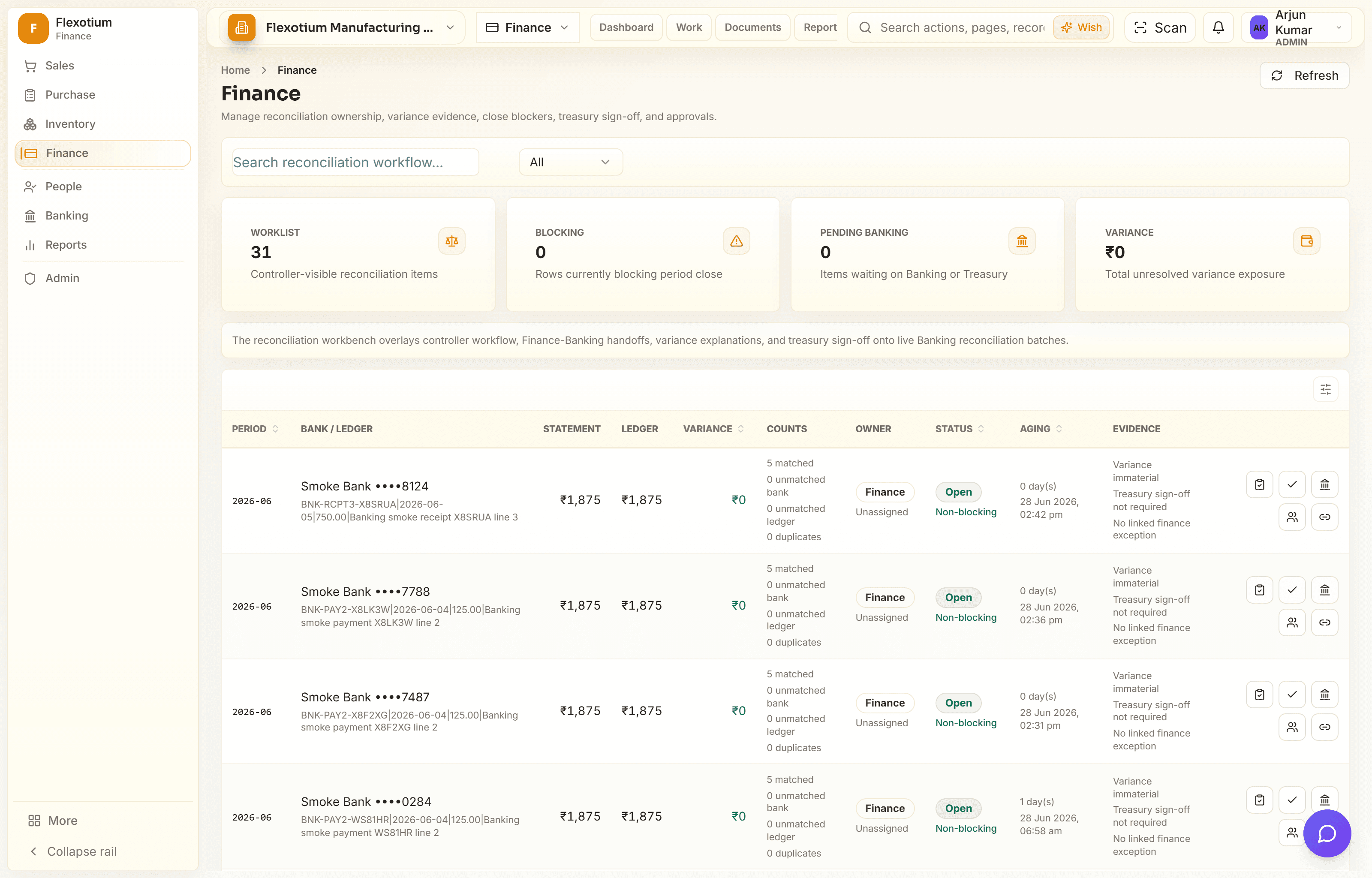This screenshot has width=1372, height=878.
Task: Click the More grid icon in sidebar
Action: pos(34,821)
